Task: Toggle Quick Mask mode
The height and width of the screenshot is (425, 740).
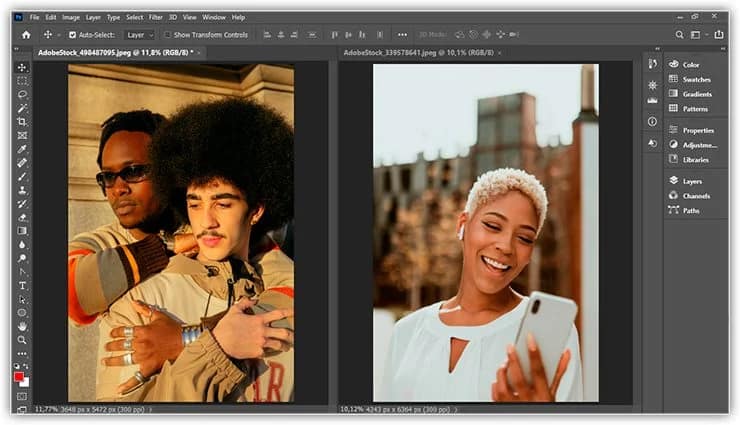Action: tap(22, 397)
